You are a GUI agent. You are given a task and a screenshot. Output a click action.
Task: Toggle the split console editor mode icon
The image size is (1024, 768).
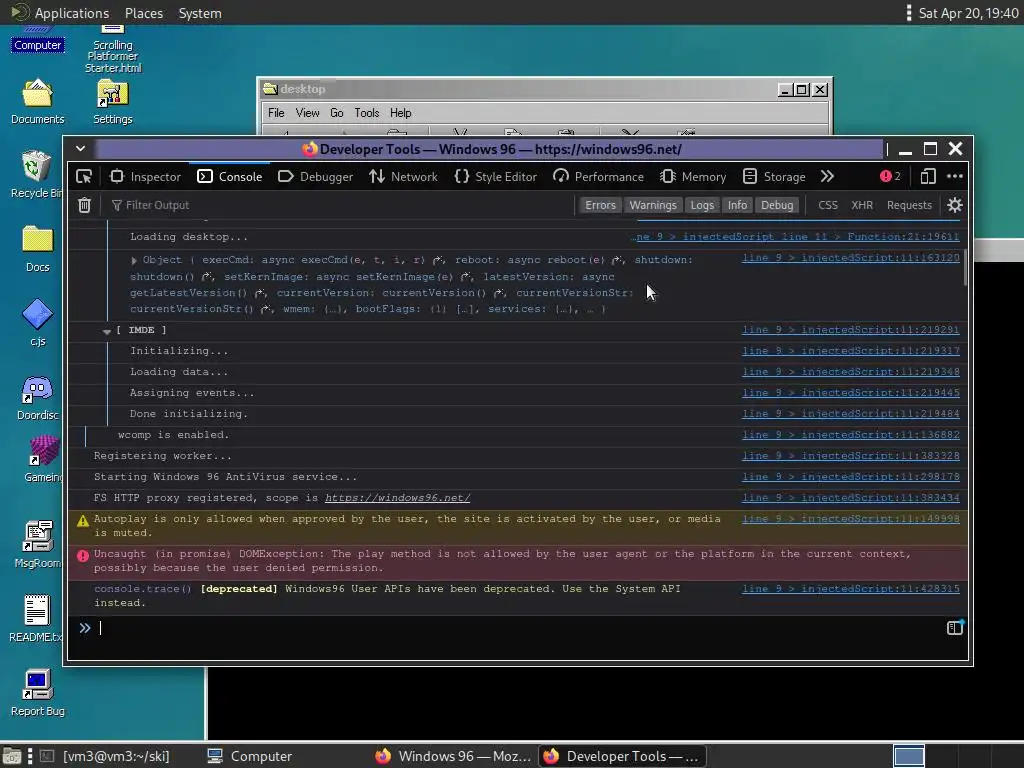[x=955, y=628]
